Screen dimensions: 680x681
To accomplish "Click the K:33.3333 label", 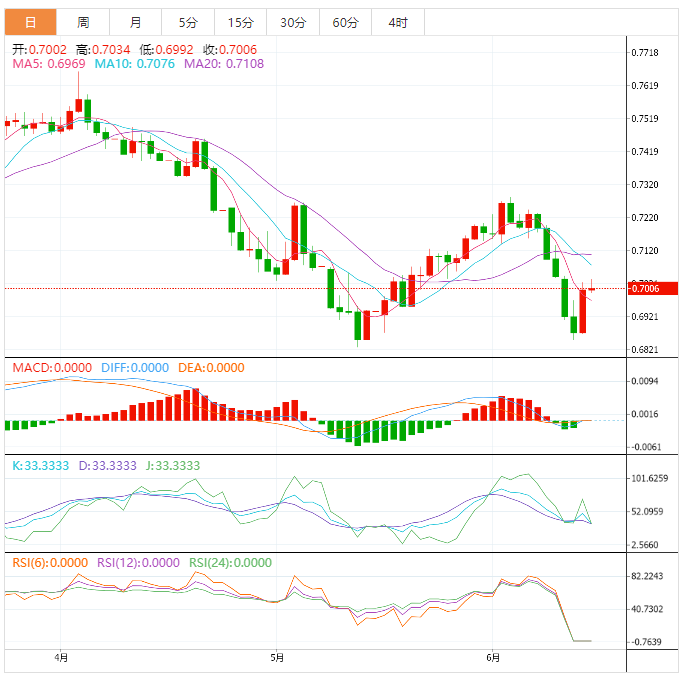I will (x=41, y=466).
